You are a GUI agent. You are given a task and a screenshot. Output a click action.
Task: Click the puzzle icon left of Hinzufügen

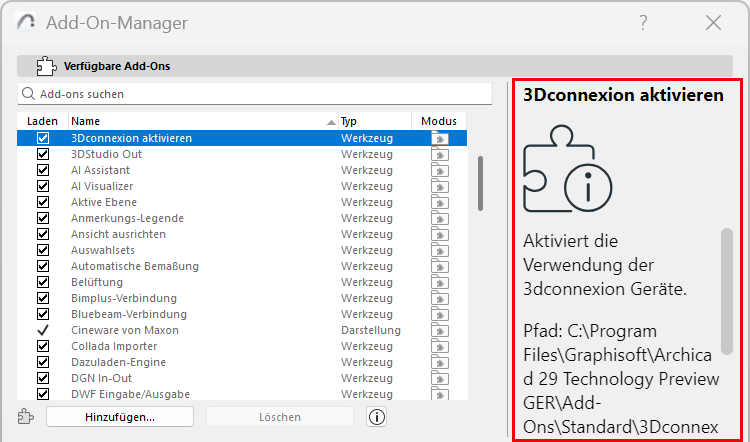pos(26,417)
